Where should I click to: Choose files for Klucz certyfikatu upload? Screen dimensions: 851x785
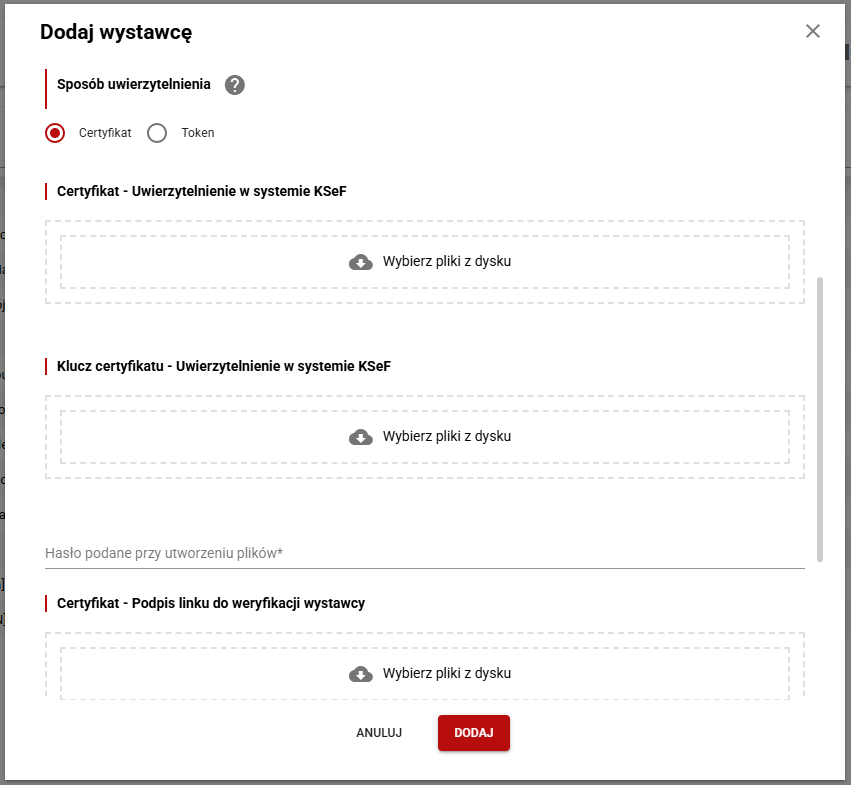point(446,437)
